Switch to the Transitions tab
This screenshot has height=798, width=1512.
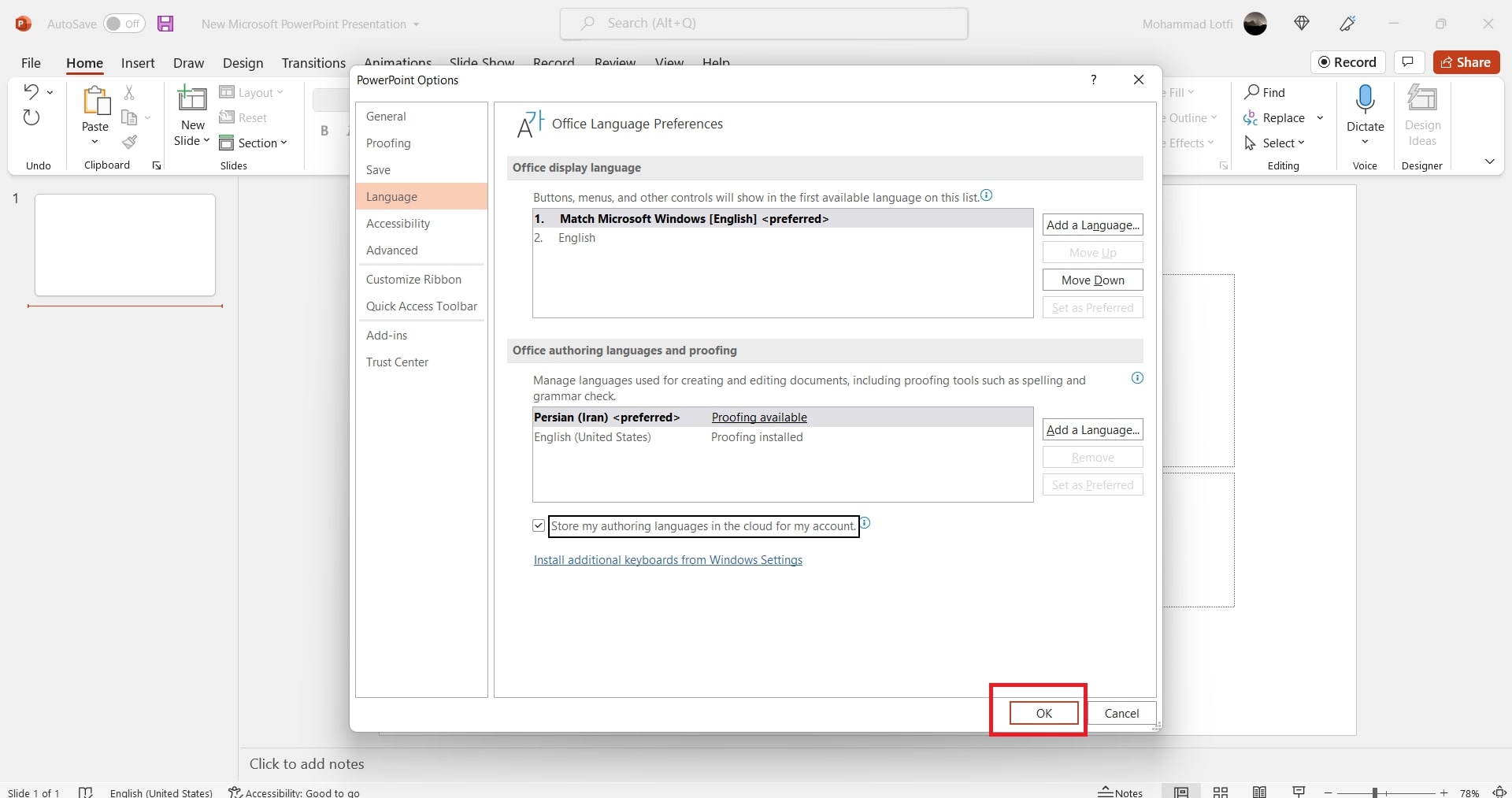click(313, 63)
